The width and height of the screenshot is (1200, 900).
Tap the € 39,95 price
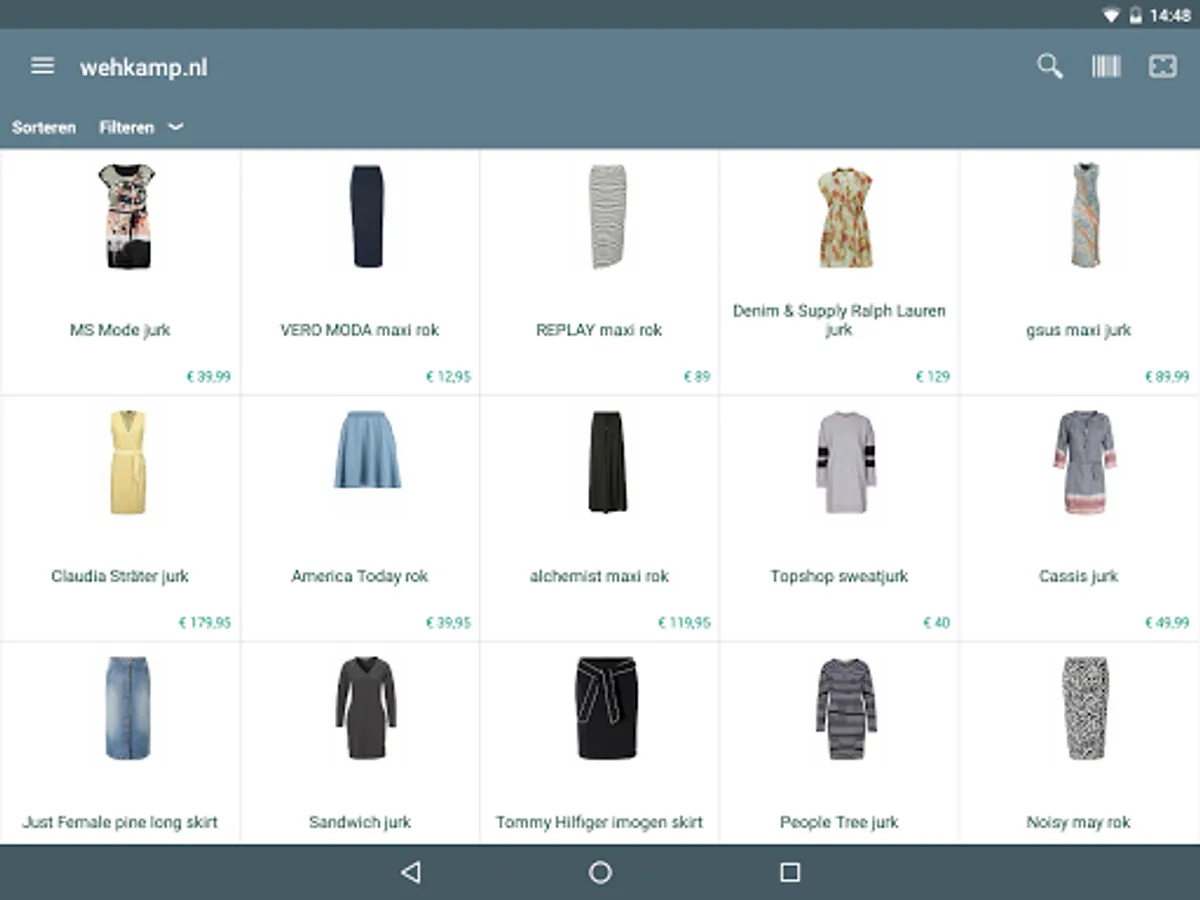coord(449,623)
